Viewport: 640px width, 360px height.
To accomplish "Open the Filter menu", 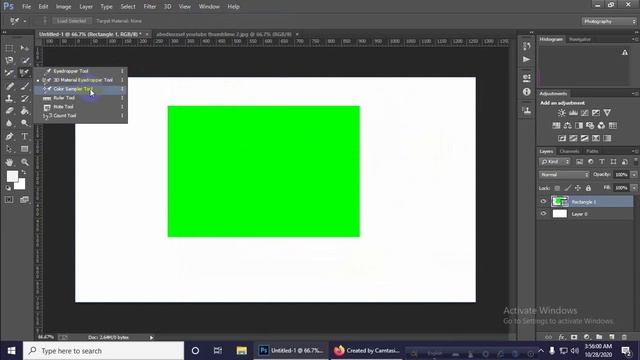I will [x=150, y=7].
